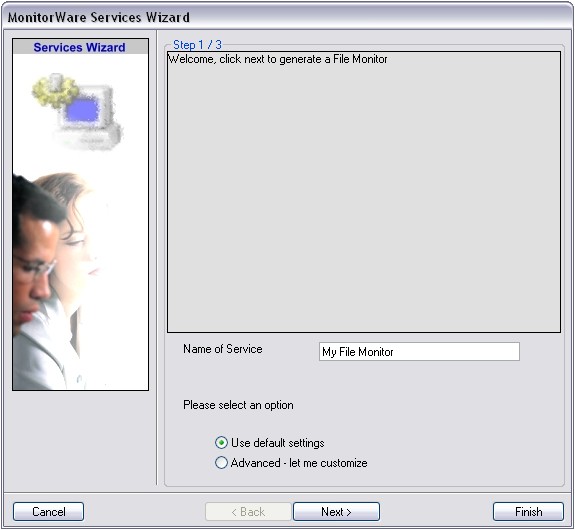Screen dimensions: 575x530
Task: Focus the Name of Service text field
Action: pos(419,352)
